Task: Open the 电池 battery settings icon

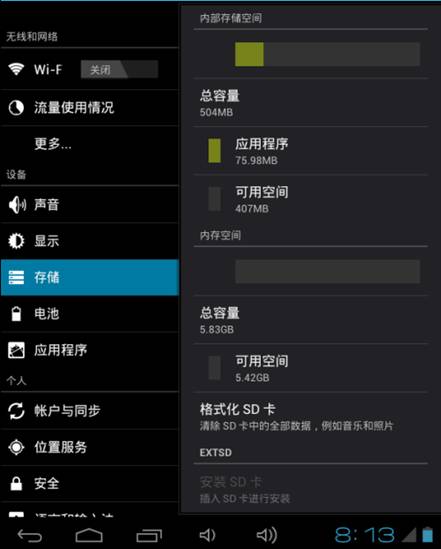Action: pos(16,314)
